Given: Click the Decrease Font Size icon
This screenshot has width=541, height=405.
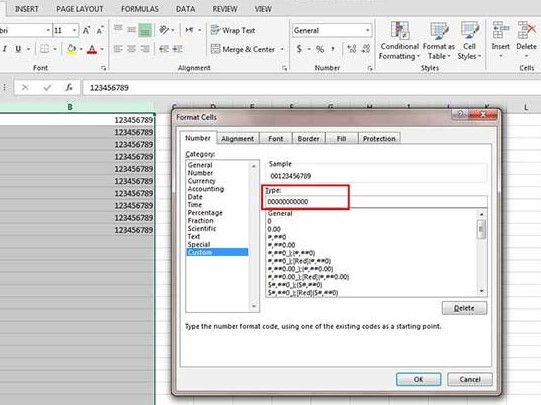Looking at the screenshot, I should click(x=100, y=30).
